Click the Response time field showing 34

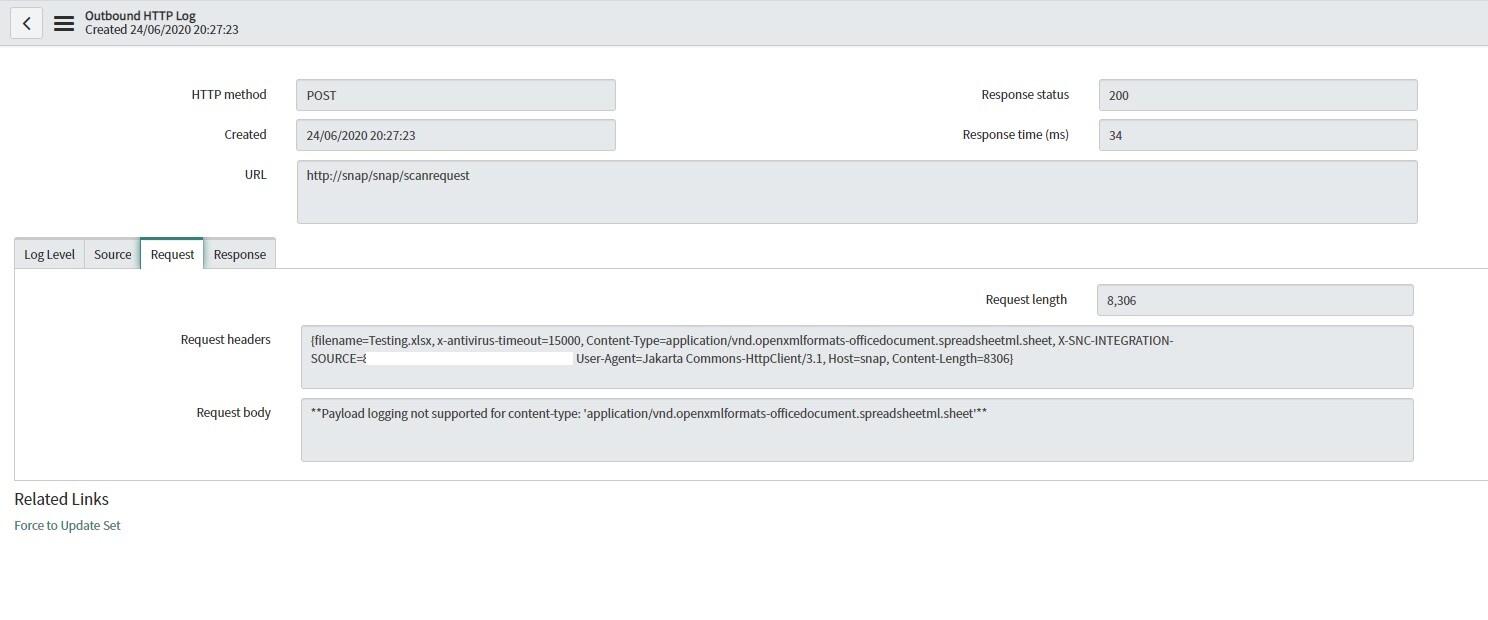point(1258,135)
